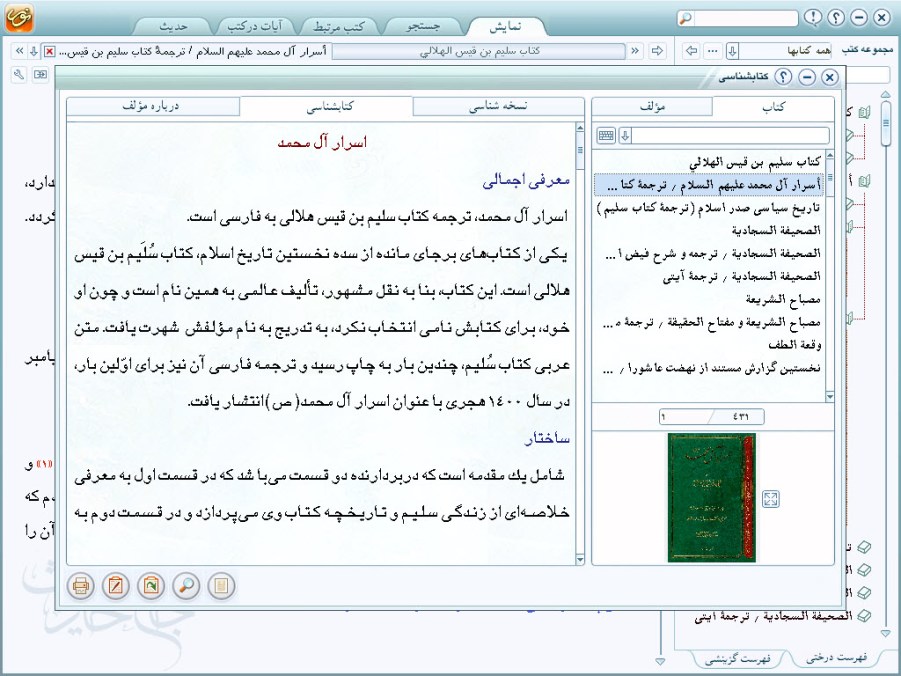Viewport: 901px width, 676px height.
Task: Click the book icon at top of tree
Action: coord(864,113)
